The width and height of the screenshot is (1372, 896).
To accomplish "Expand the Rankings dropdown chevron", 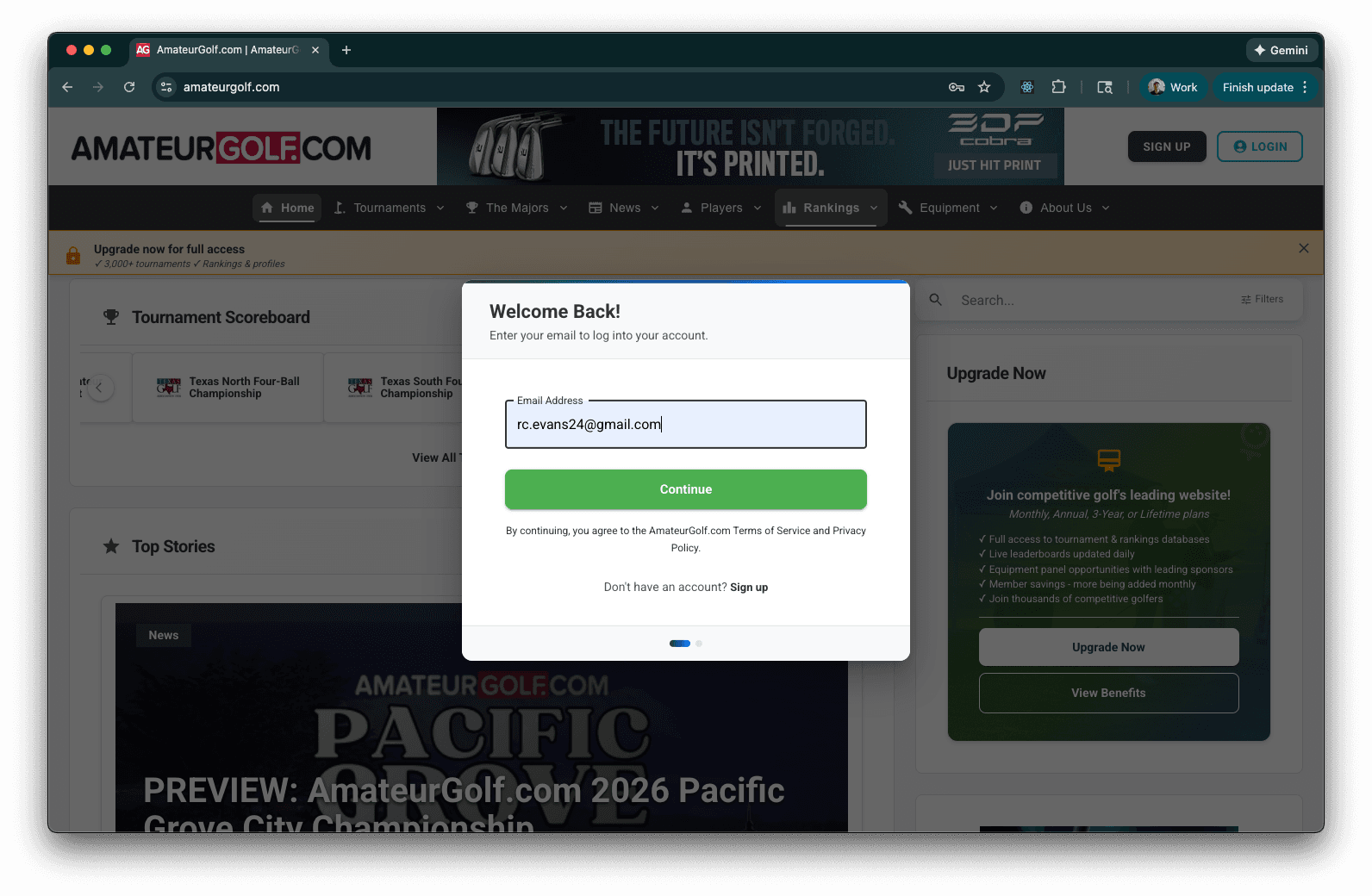I will (874, 208).
